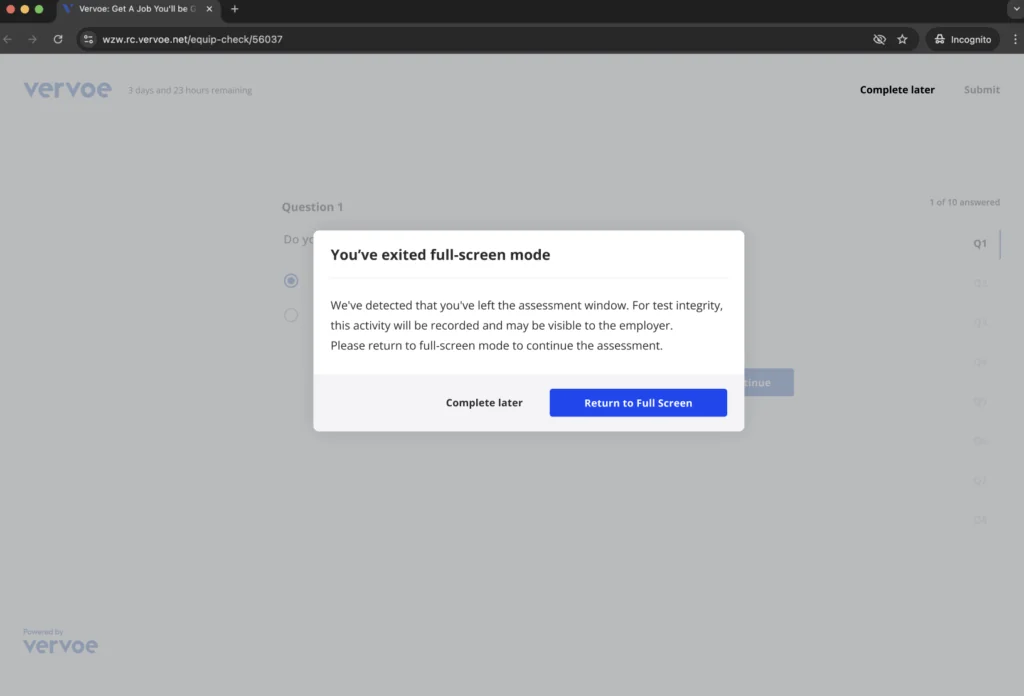Click Complete later in the dialog
The width and height of the screenshot is (1024, 696).
[484, 403]
